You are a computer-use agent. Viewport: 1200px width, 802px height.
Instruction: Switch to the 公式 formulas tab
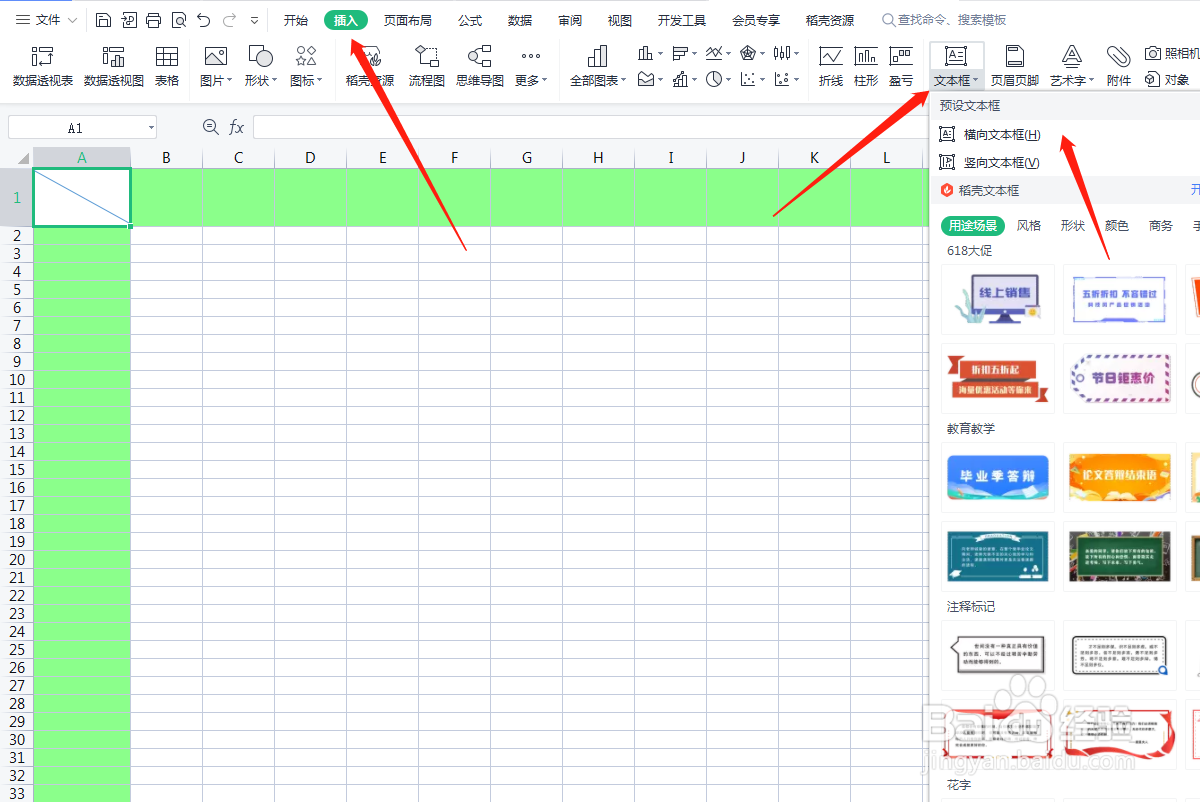(470, 20)
